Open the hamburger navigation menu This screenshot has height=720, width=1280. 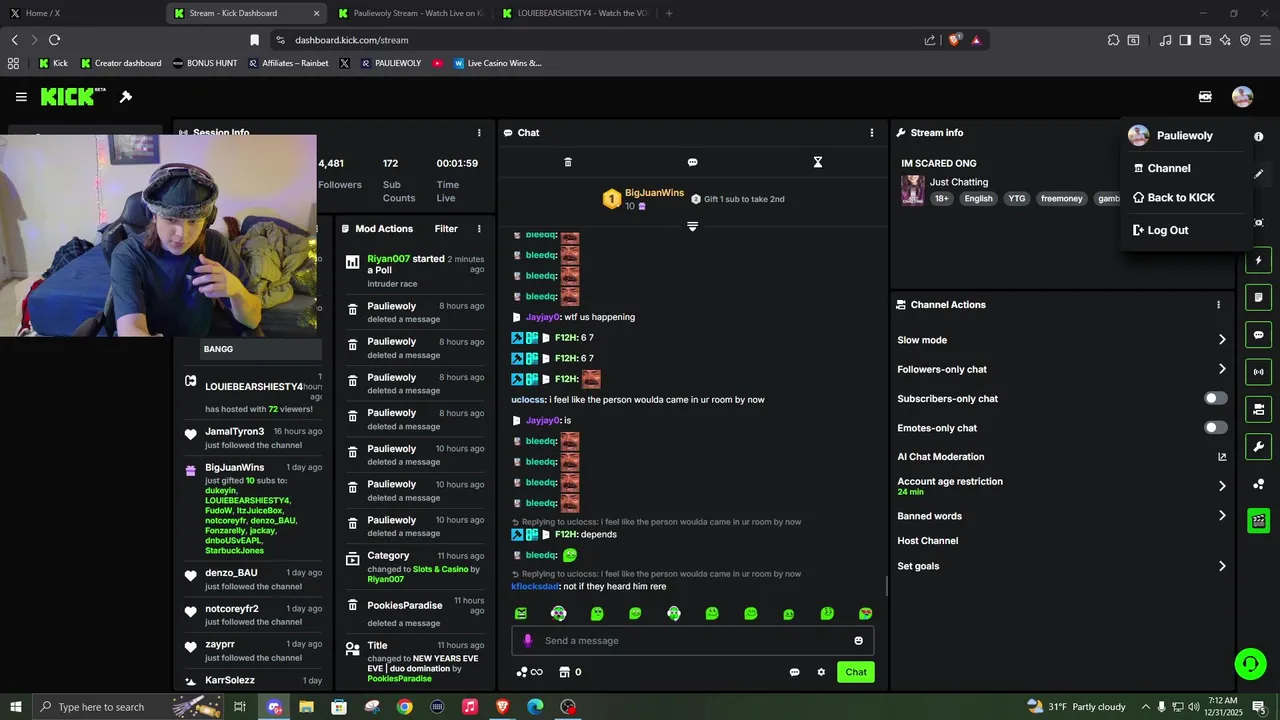tap(21, 97)
